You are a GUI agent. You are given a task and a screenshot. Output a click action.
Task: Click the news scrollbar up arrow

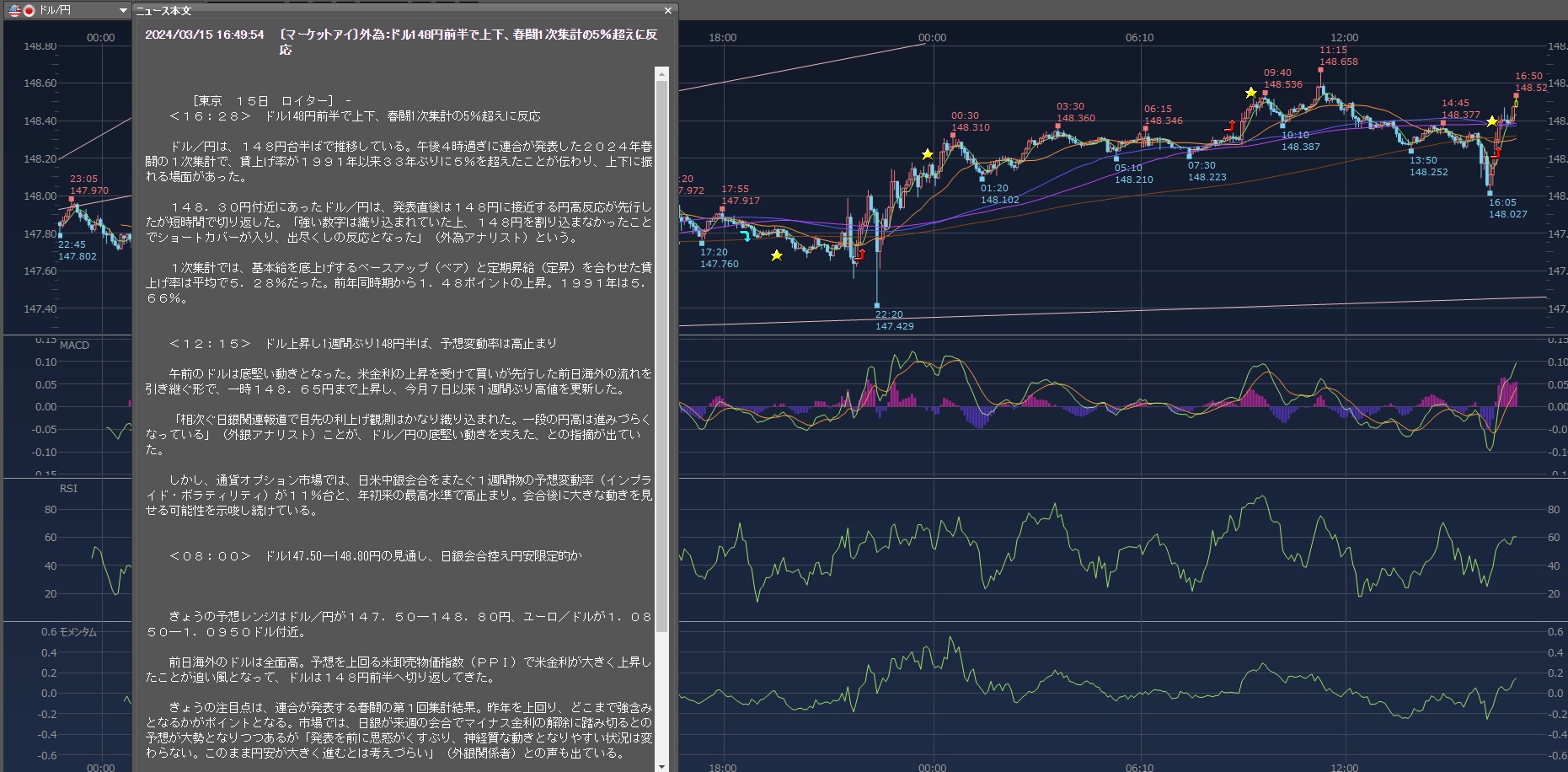point(661,75)
